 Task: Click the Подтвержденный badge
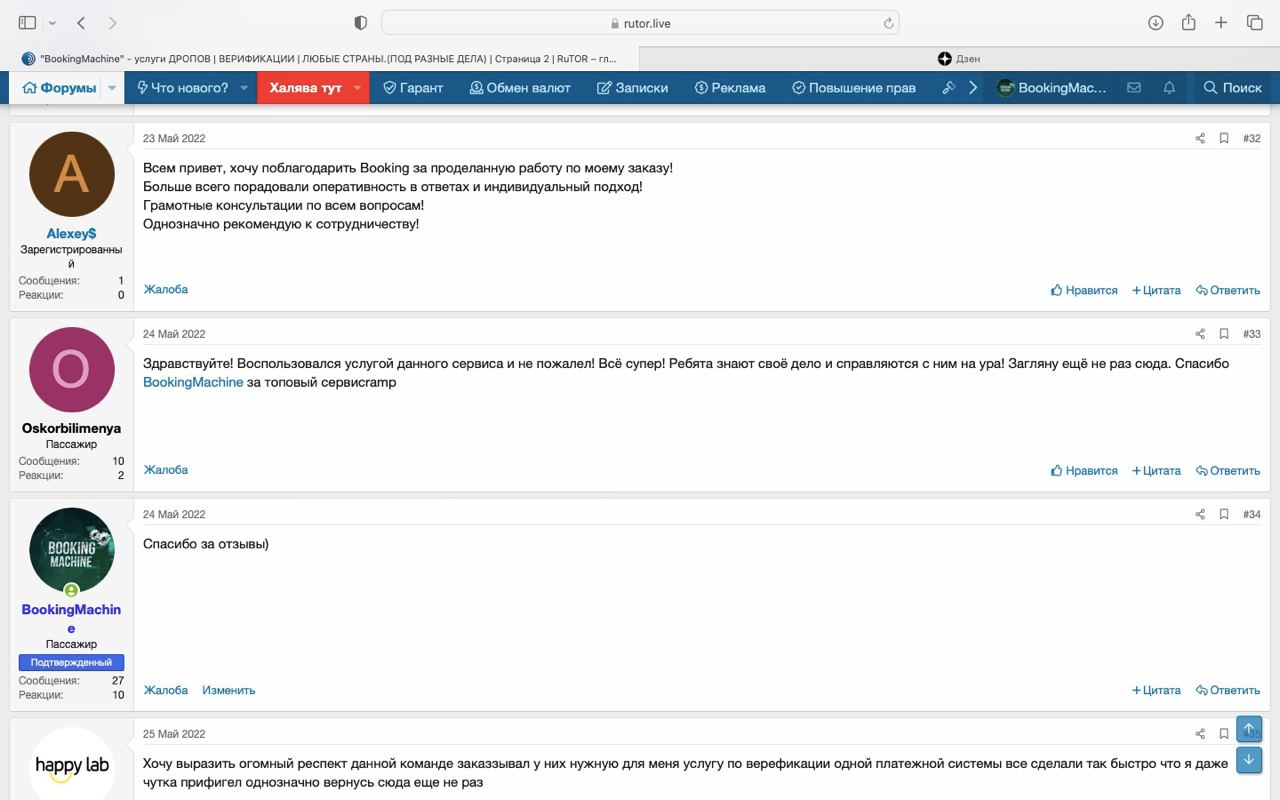coord(71,662)
